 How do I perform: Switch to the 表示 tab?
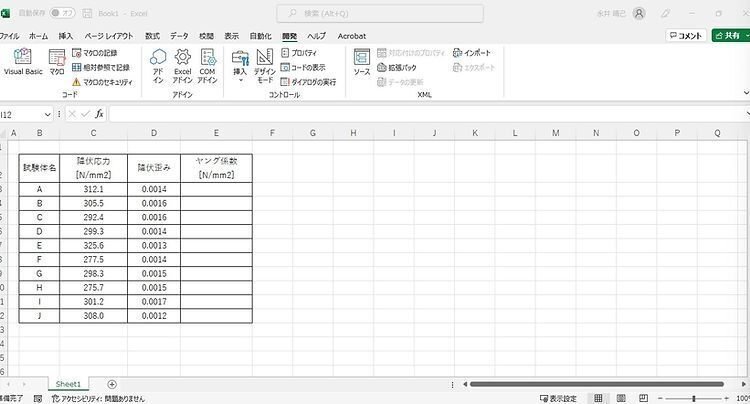coord(232,36)
